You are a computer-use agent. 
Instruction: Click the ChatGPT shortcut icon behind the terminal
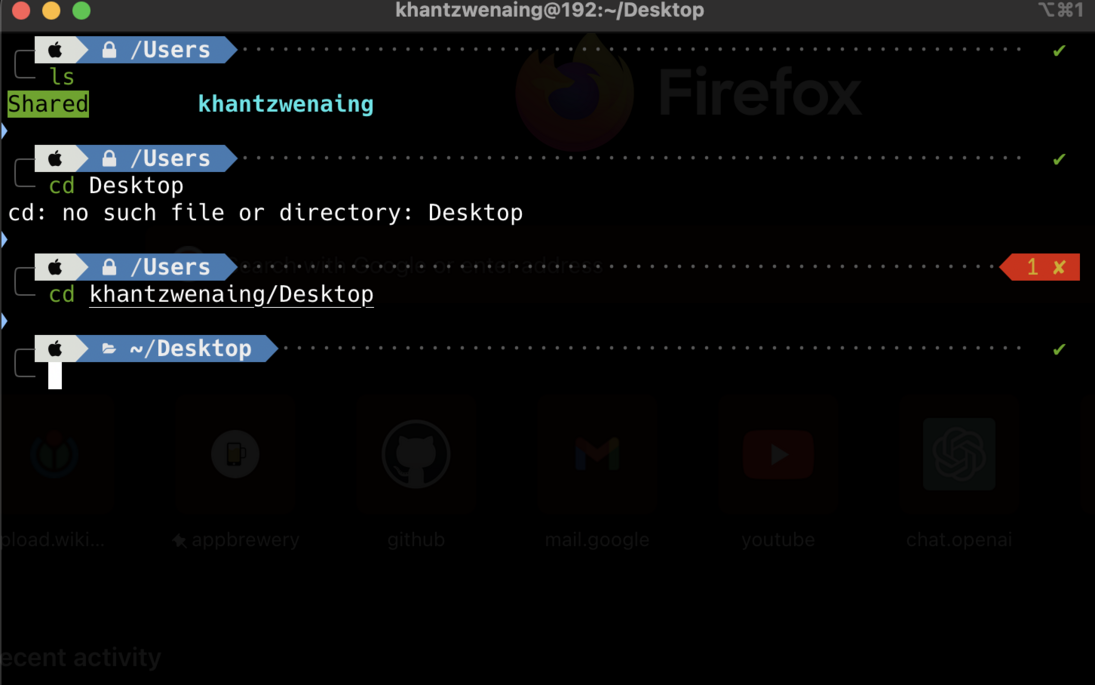[958, 455]
